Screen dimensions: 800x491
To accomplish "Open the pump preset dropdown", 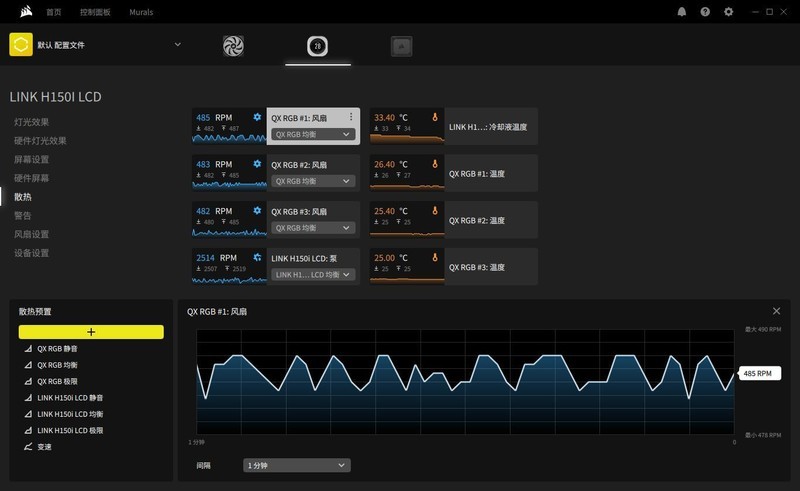I will [x=313, y=275].
